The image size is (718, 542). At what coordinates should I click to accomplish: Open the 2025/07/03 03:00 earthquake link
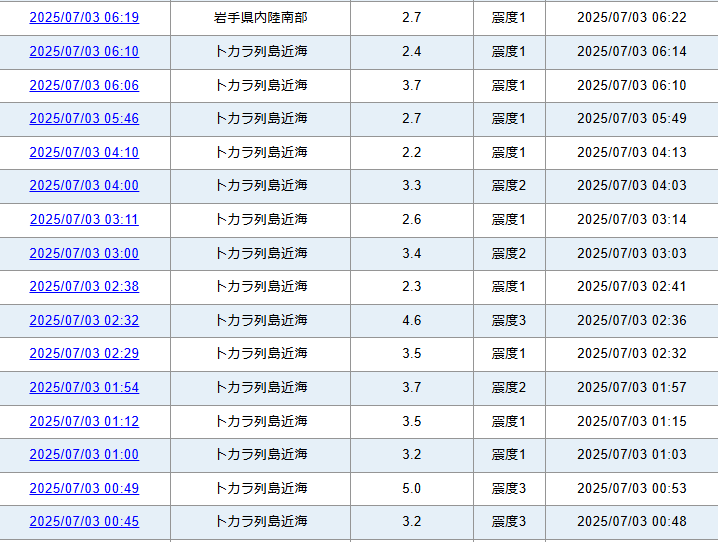click(84, 253)
